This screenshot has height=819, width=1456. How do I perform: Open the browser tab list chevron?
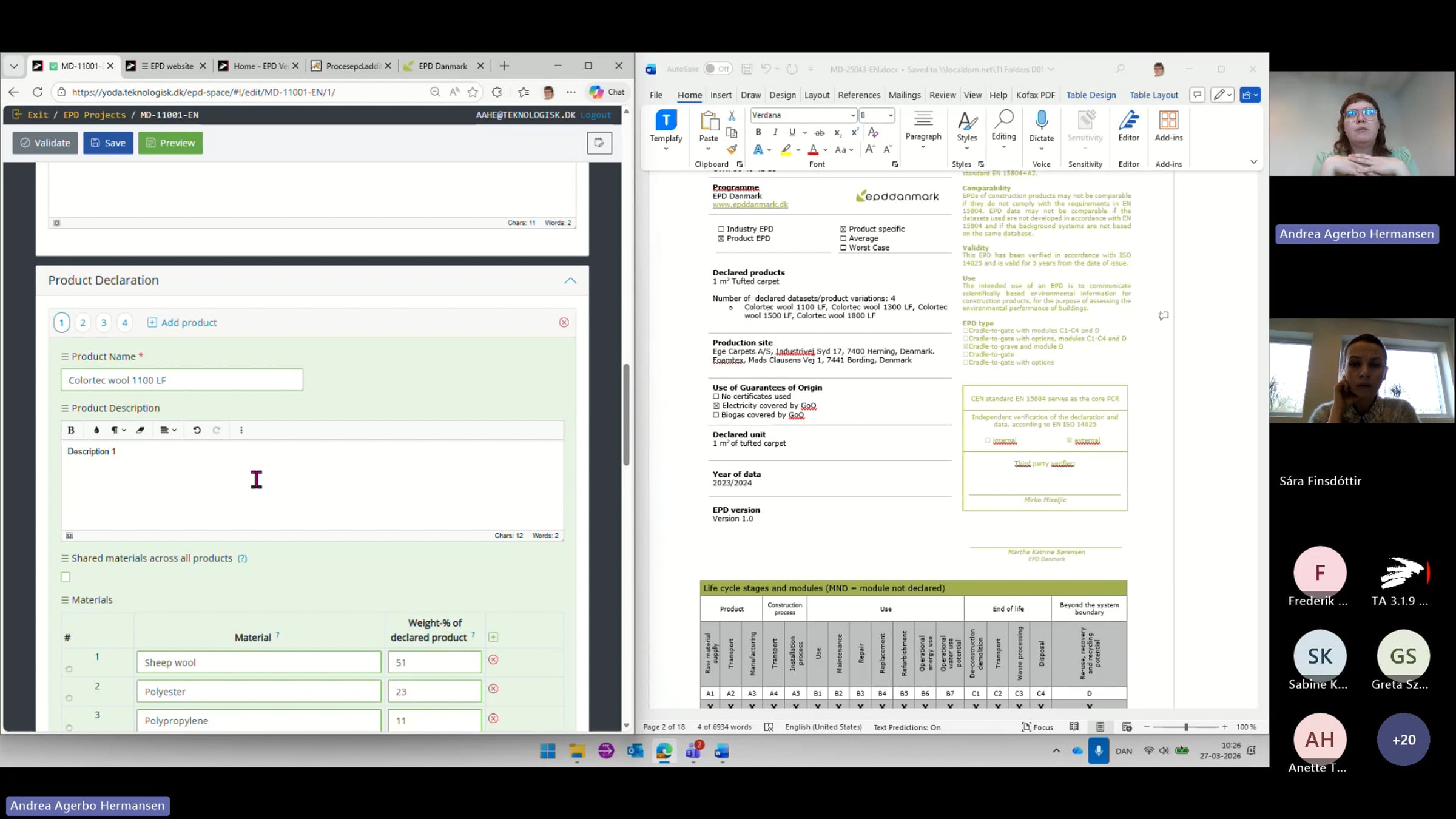(x=14, y=66)
